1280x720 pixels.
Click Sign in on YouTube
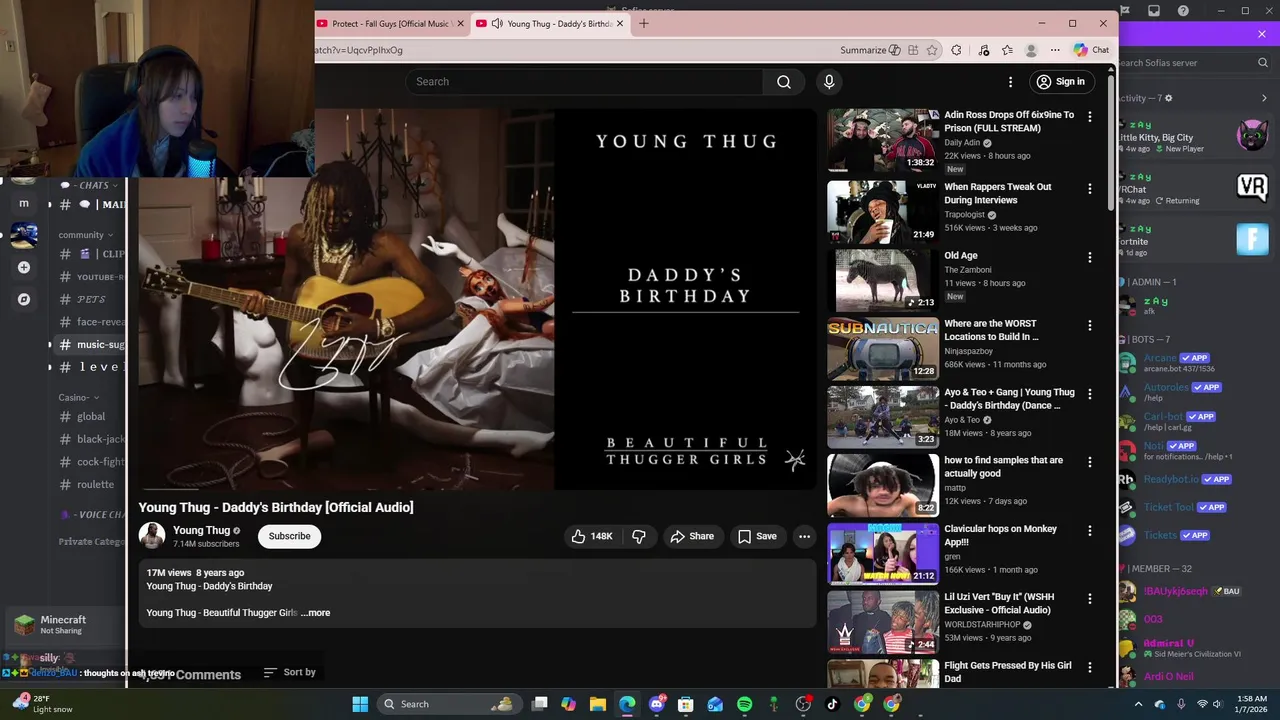(1061, 82)
